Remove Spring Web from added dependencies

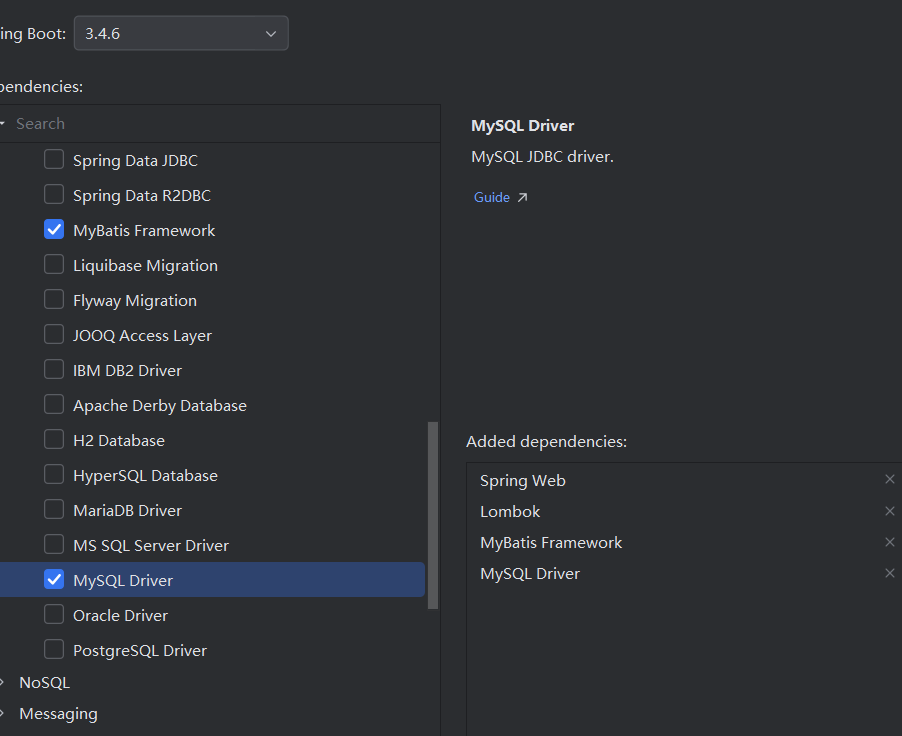[x=889, y=479]
